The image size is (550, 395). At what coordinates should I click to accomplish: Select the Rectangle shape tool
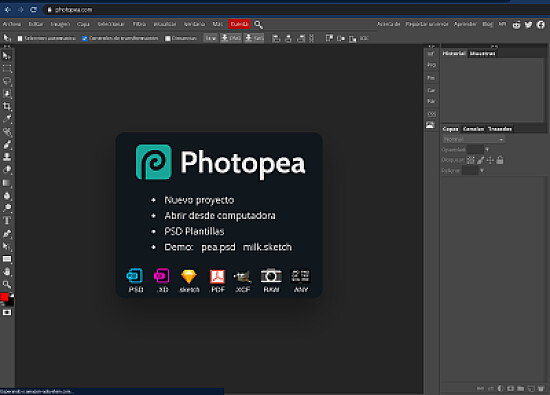pyautogui.click(x=7, y=259)
